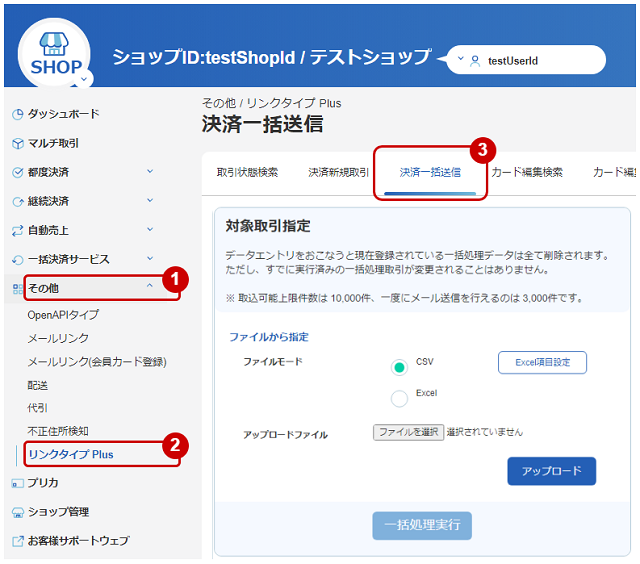Open the お客様サポートウェブ link
640x564 pixels.
pyautogui.click(x=78, y=541)
